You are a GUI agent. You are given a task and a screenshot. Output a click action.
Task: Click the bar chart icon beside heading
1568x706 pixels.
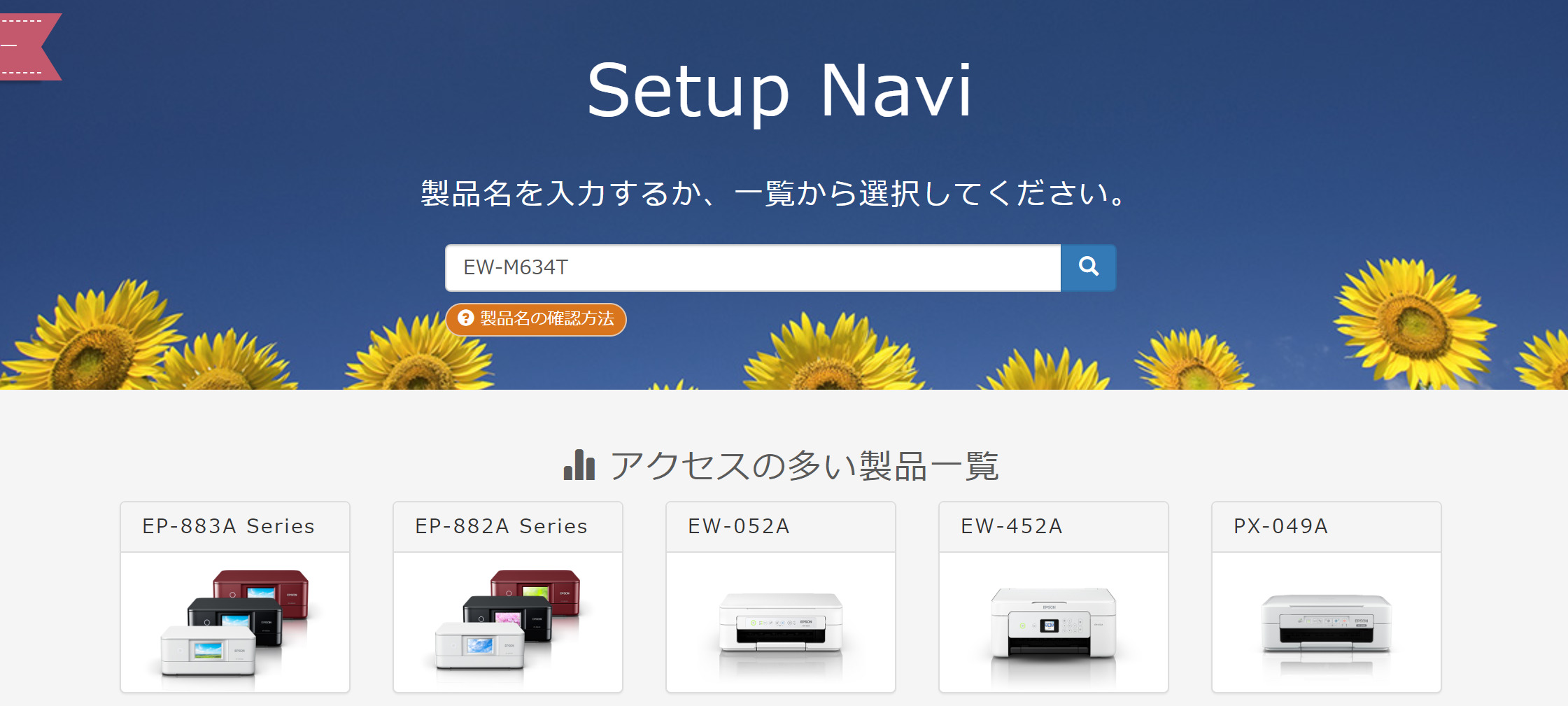[579, 465]
